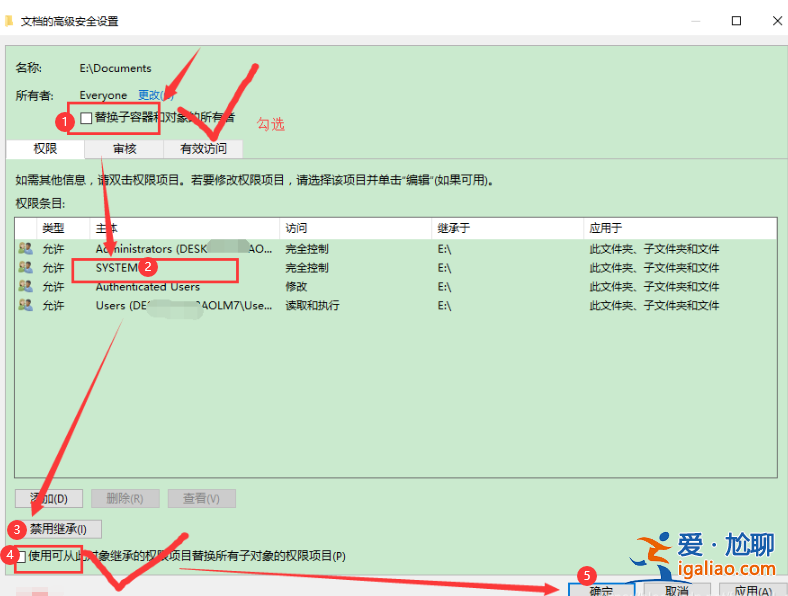The width and height of the screenshot is (788, 596).
Task: Toggle the replace child object permissions checkbox
Action: pos(21,556)
